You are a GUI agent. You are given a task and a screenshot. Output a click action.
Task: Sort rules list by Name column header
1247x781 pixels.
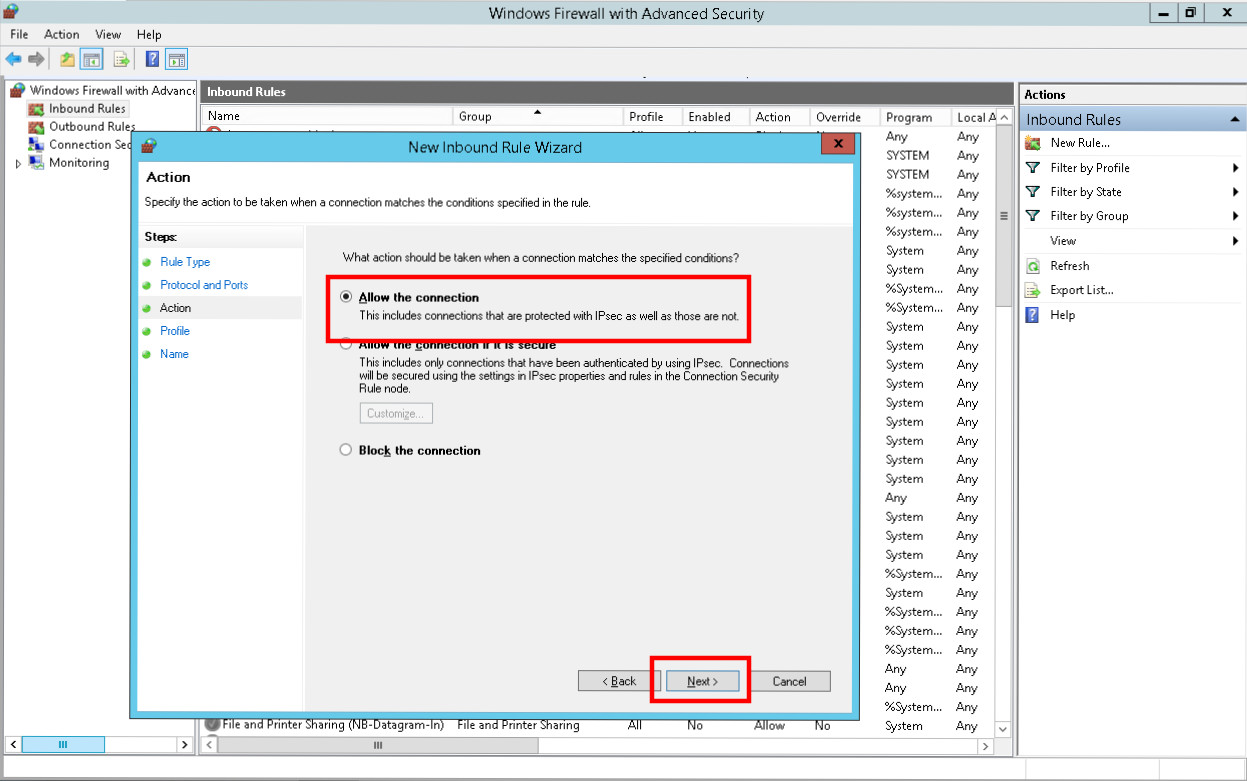point(328,117)
